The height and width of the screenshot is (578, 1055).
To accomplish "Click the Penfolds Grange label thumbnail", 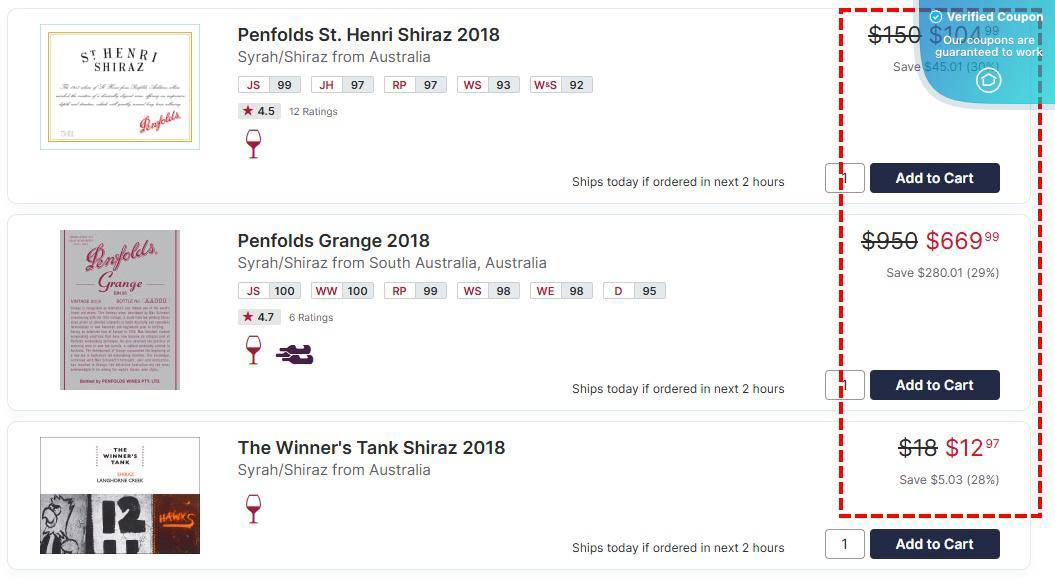I will pyautogui.click(x=120, y=310).
